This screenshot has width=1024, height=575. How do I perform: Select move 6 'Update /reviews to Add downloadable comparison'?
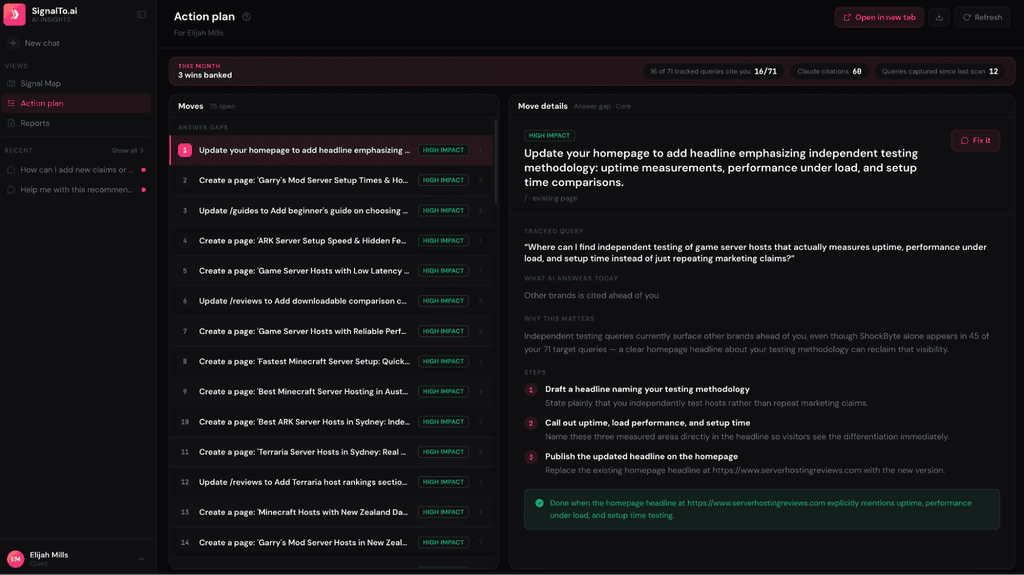pyautogui.click(x=332, y=301)
